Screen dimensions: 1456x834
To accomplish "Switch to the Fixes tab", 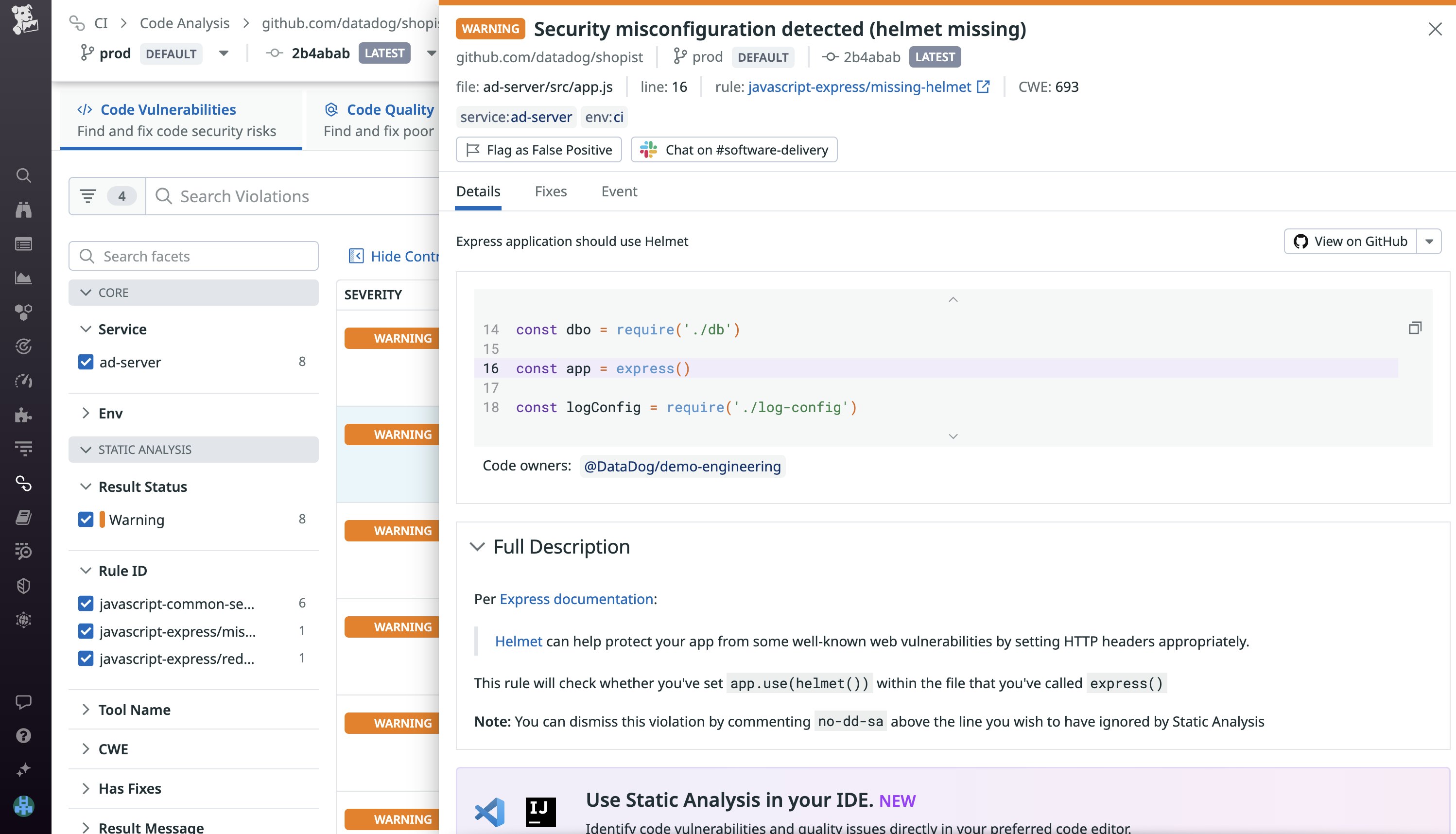I will [551, 191].
